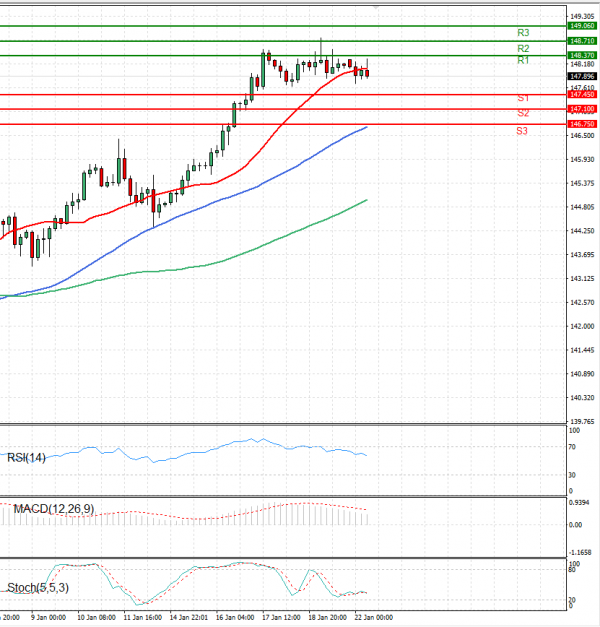
Task: Click the 142.000 price axis value
Action: (x=582, y=327)
